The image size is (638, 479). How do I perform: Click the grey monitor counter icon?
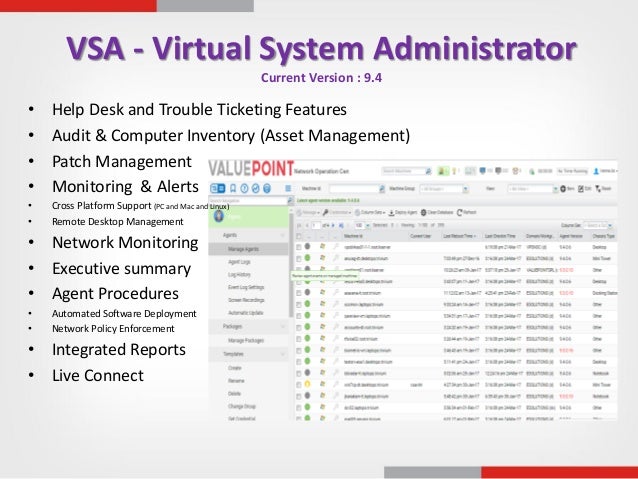click(x=498, y=171)
